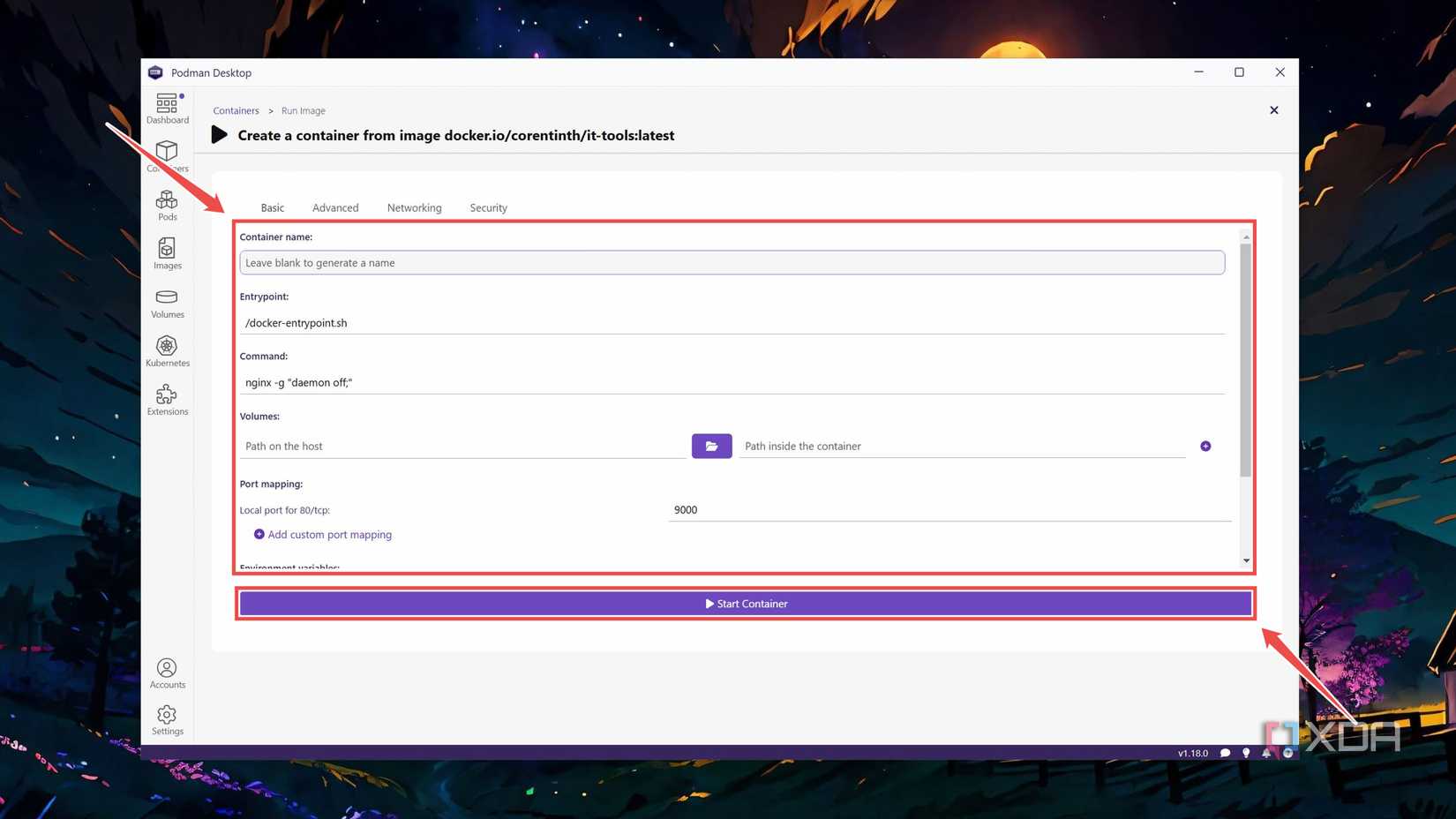
Task: Open the Volumes section
Action: pos(167,303)
